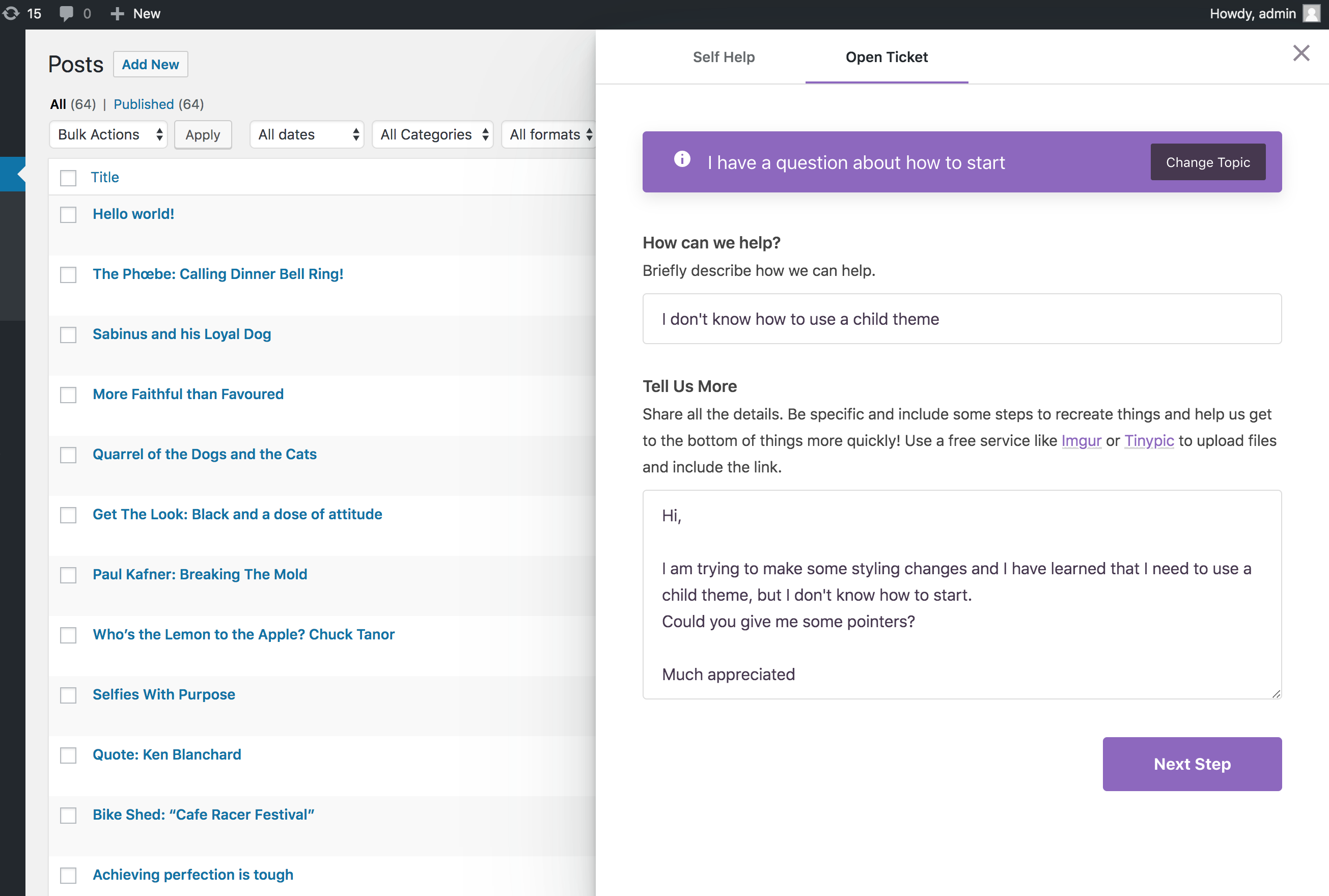Screen dimensions: 1329x896
Task: Click the admin avatar icon
Action: click(x=1311, y=13)
